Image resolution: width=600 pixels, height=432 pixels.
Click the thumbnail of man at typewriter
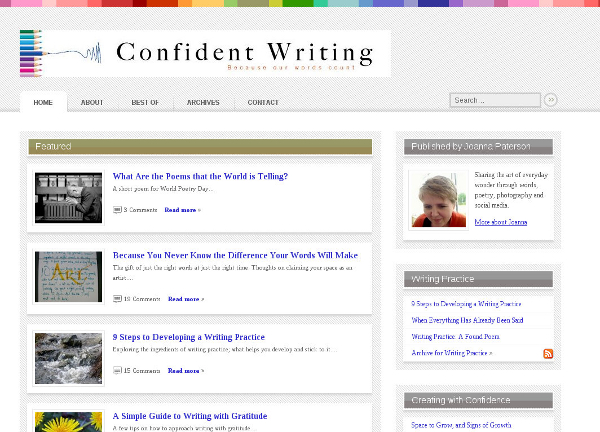pos(68,198)
